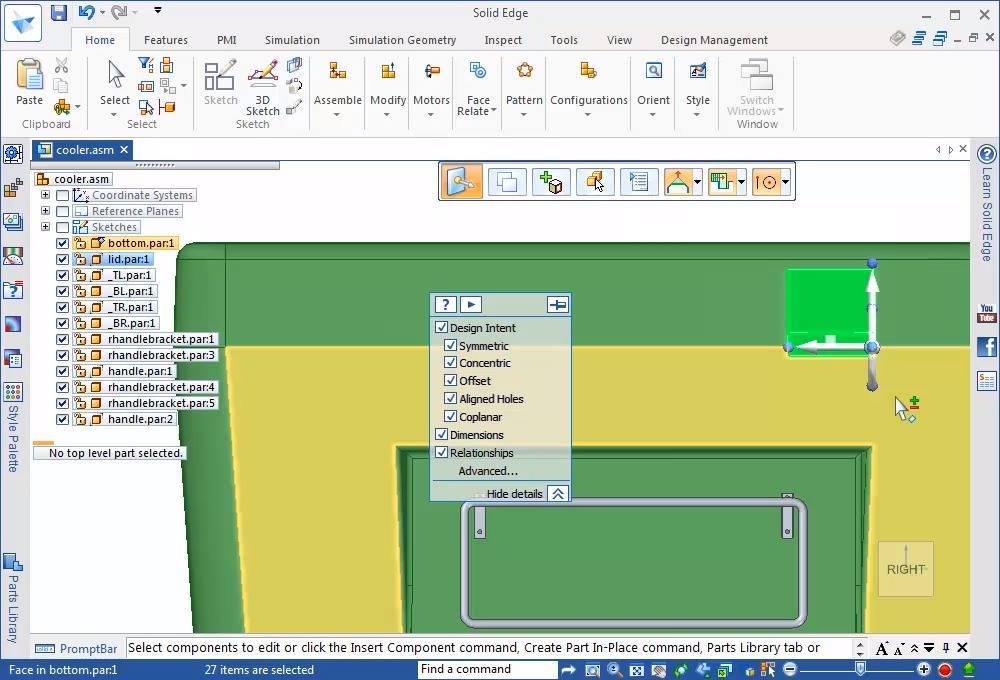Expand the Reference Planes tree node
This screenshot has width=1000, height=680.
(x=45, y=211)
